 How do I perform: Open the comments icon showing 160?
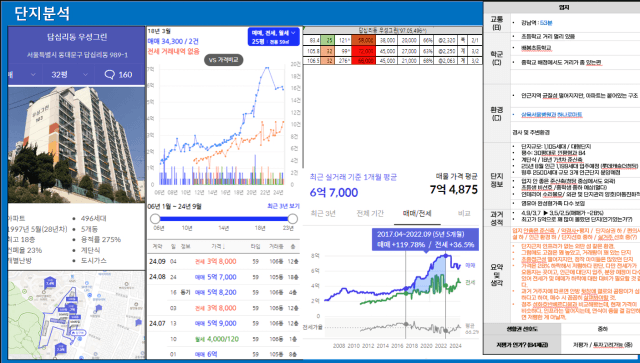pyautogui.click(x=118, y=75)
